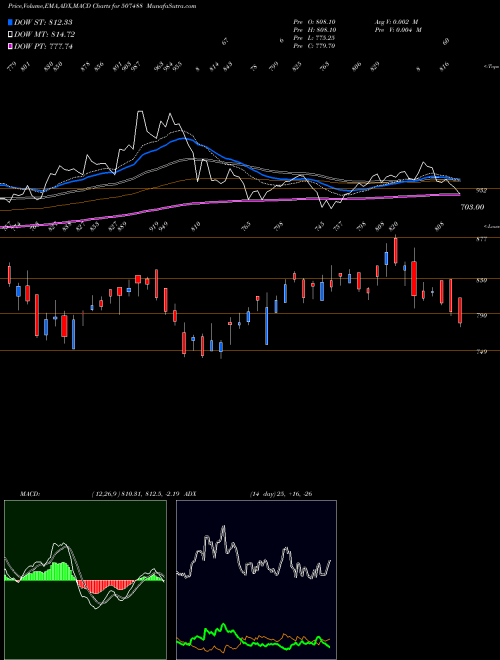Image resolution: width=500 pixels, height=660 pixels.
Task: Click the 799 price axis label
Action: (x=481, y=315)
